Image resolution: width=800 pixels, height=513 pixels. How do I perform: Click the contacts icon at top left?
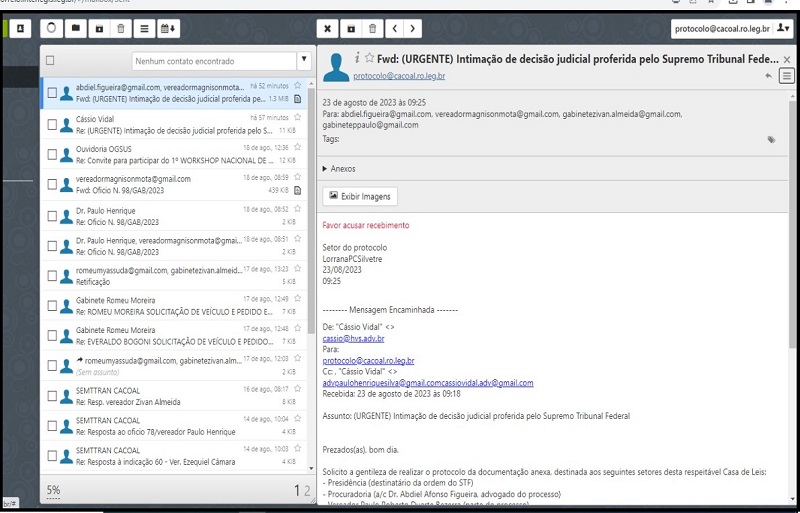click(21, 29)
